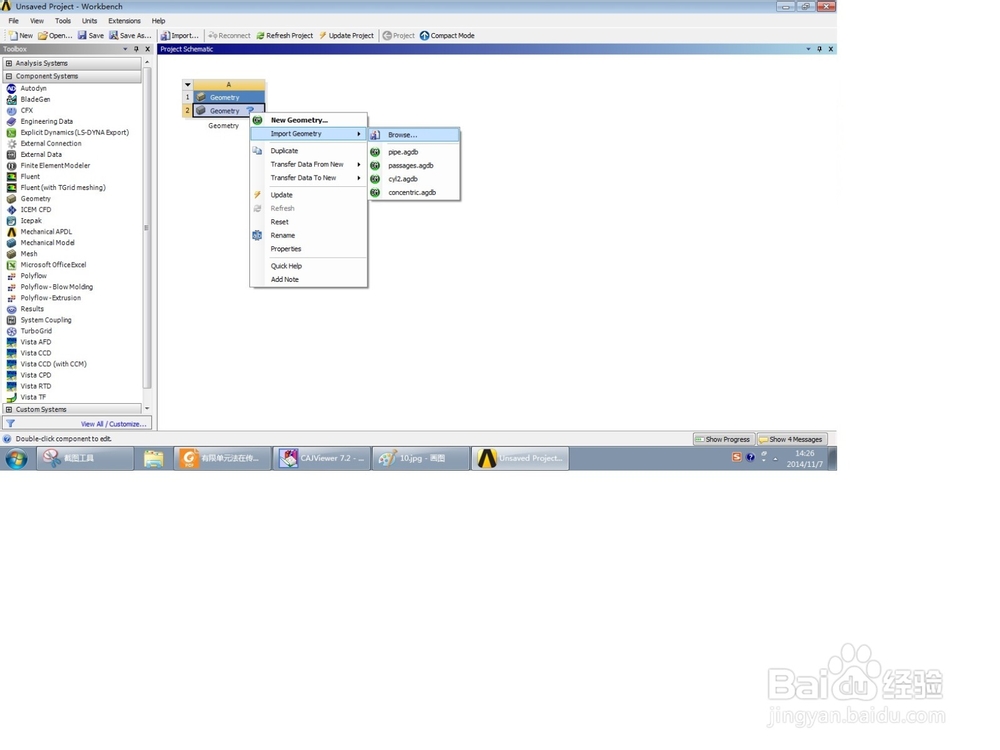Select concentric.agdb recent geometry file
This screenshot has width=1000, height=750.
[414, 193]
